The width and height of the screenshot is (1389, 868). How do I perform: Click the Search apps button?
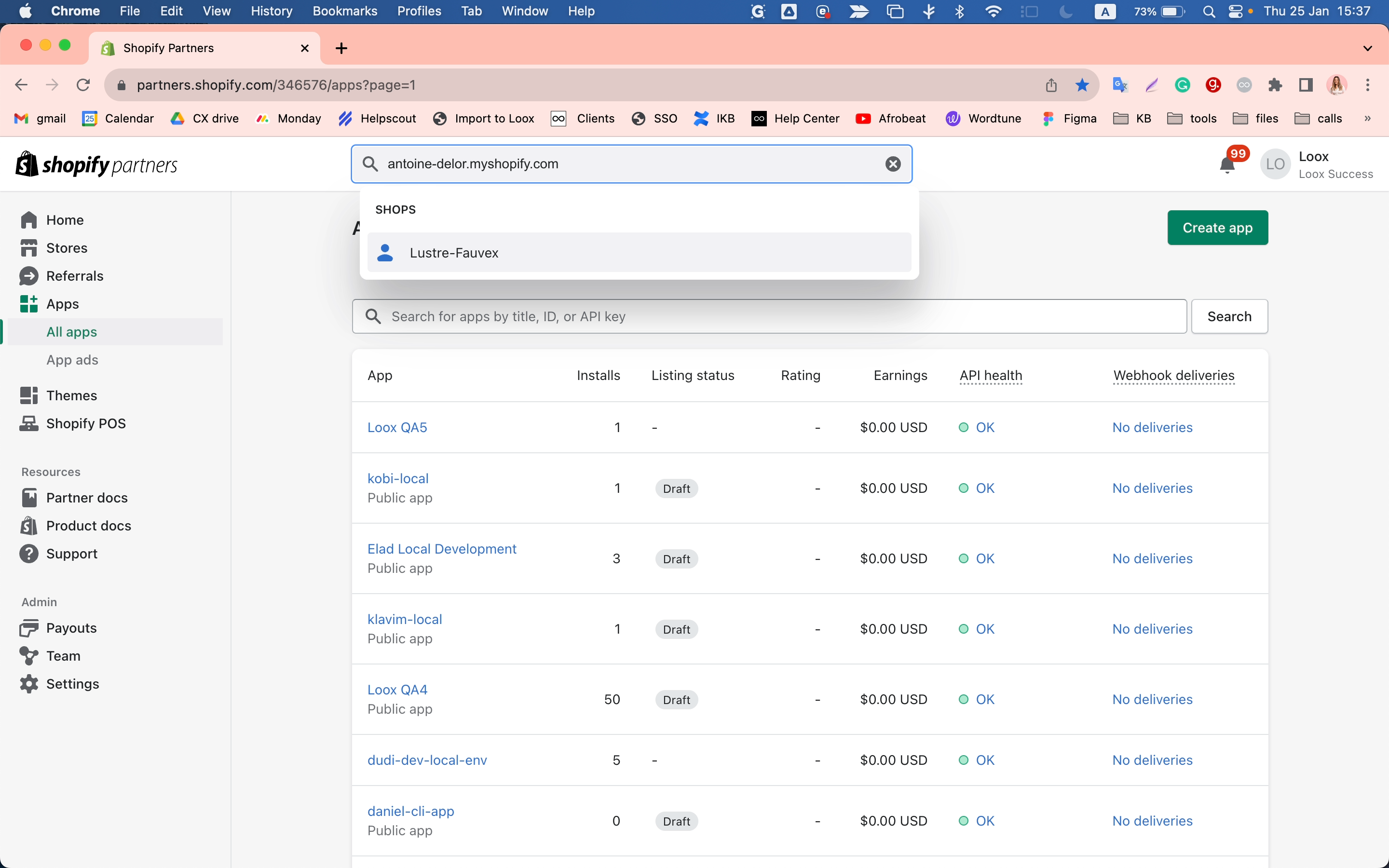tap(1229, 316)
